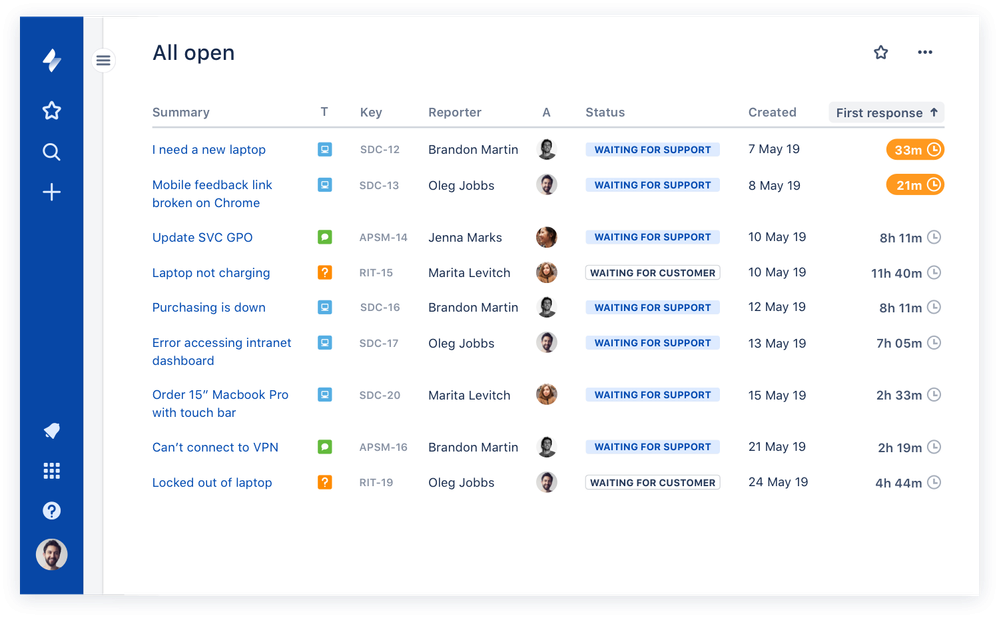Image resolution: width=999 pixels, height=618 pixels.
Task: Click orange question icon for RIT-19
Action: coord(325,482)
